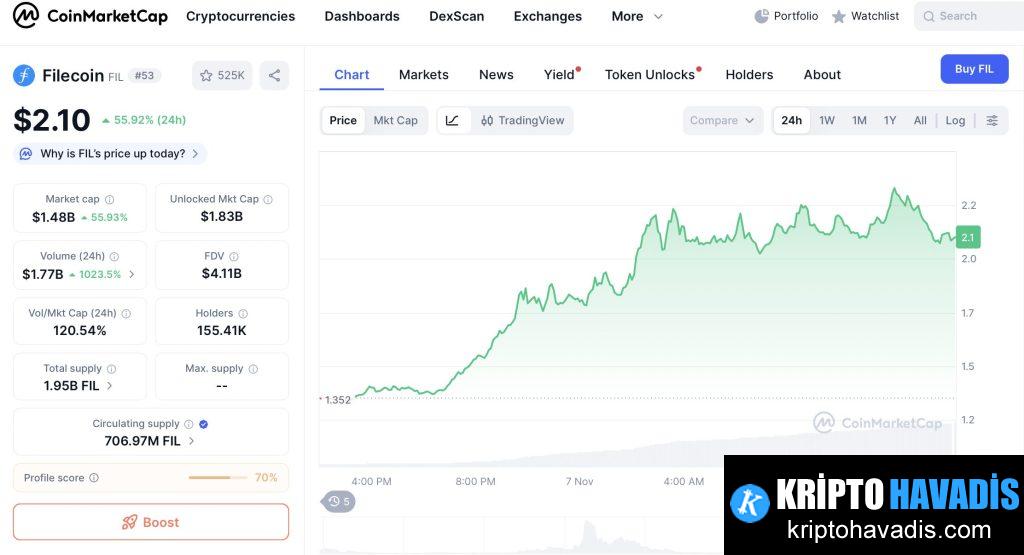Image resolution: width=1024 pixels, height=555 pixels.
Task: Expand Circulating supply 706.97M FIL chevron
Action: 191,441
